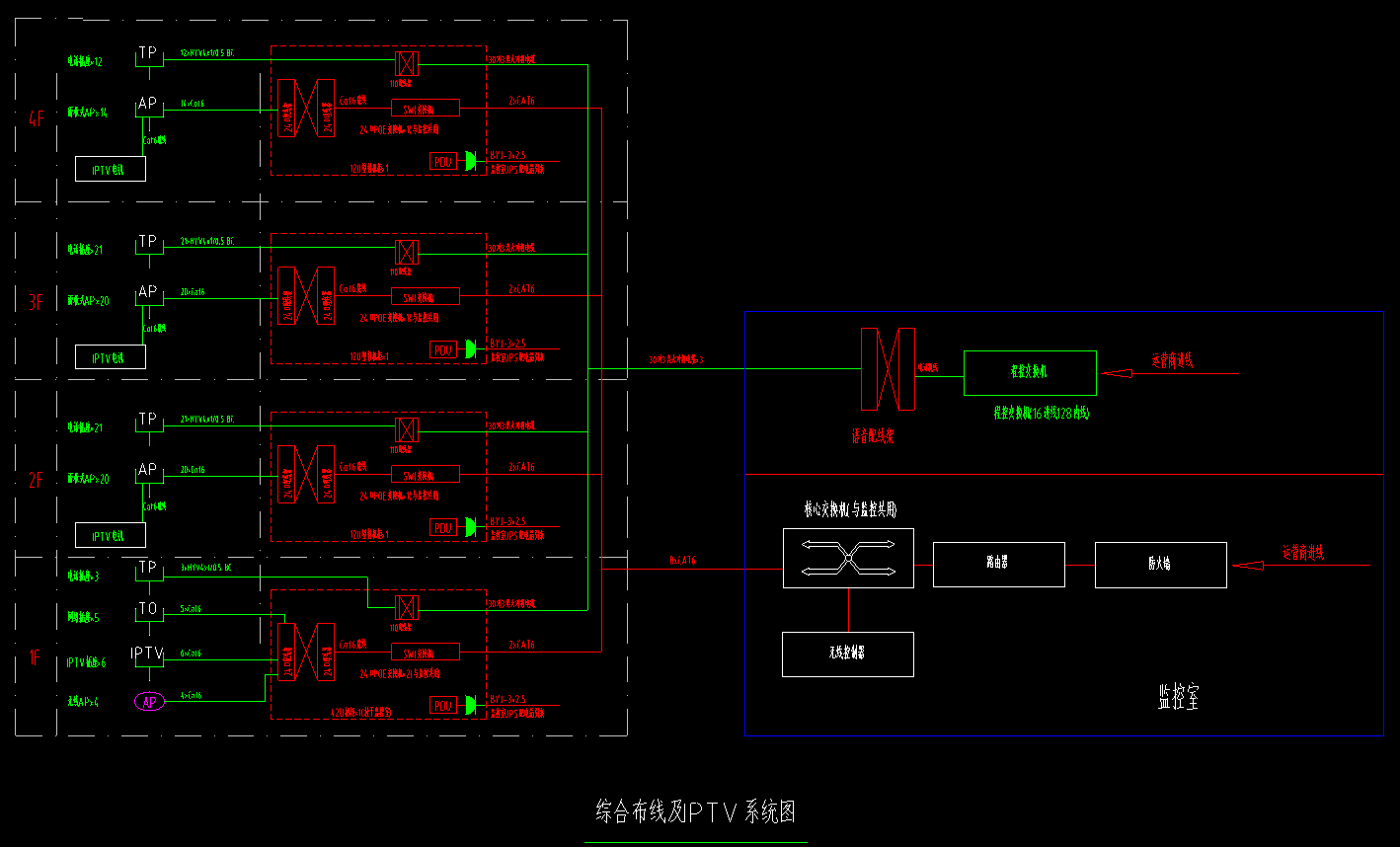Image resolution: width=1400 pixels, height=847 pixels.
Task: Select the 4F TP telephone outlet symbol
Action: coord(148,56)
